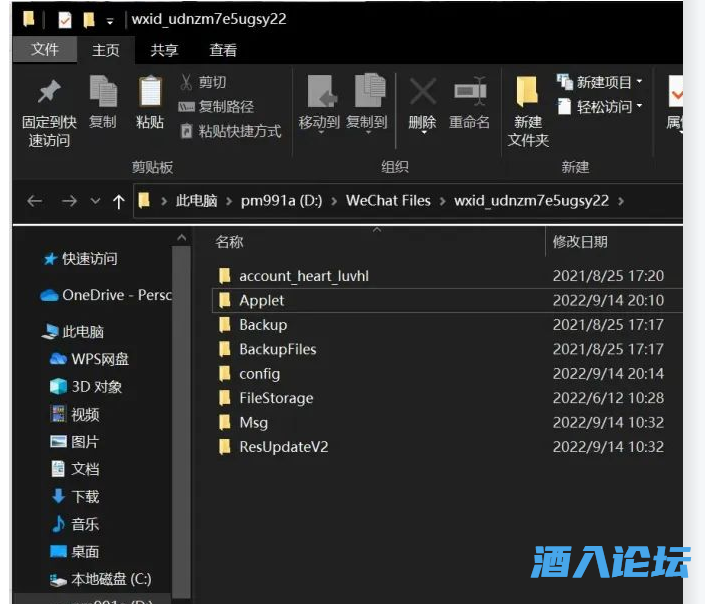Open the Move to (移动到) menu
The height and width of the screenshot is (604, 705).
(319, 105)
